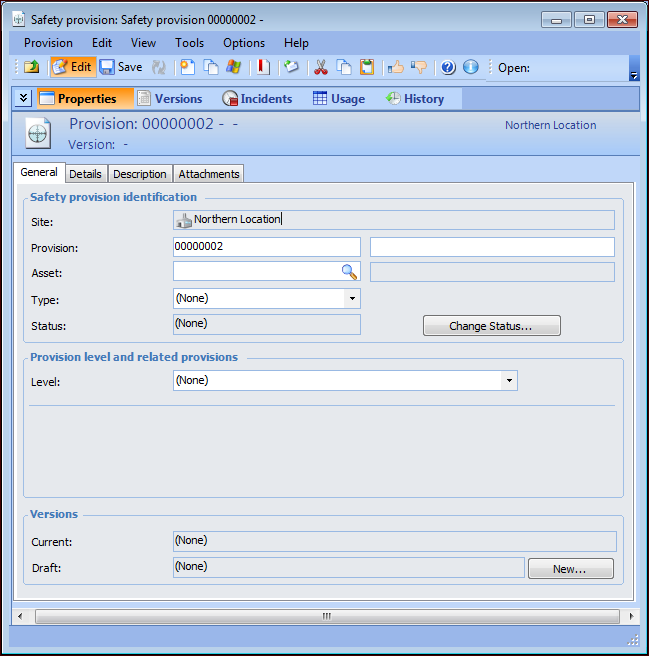Click the horizontal scrollbar thumb
The image size is (649, 656).
click(327, 616)
